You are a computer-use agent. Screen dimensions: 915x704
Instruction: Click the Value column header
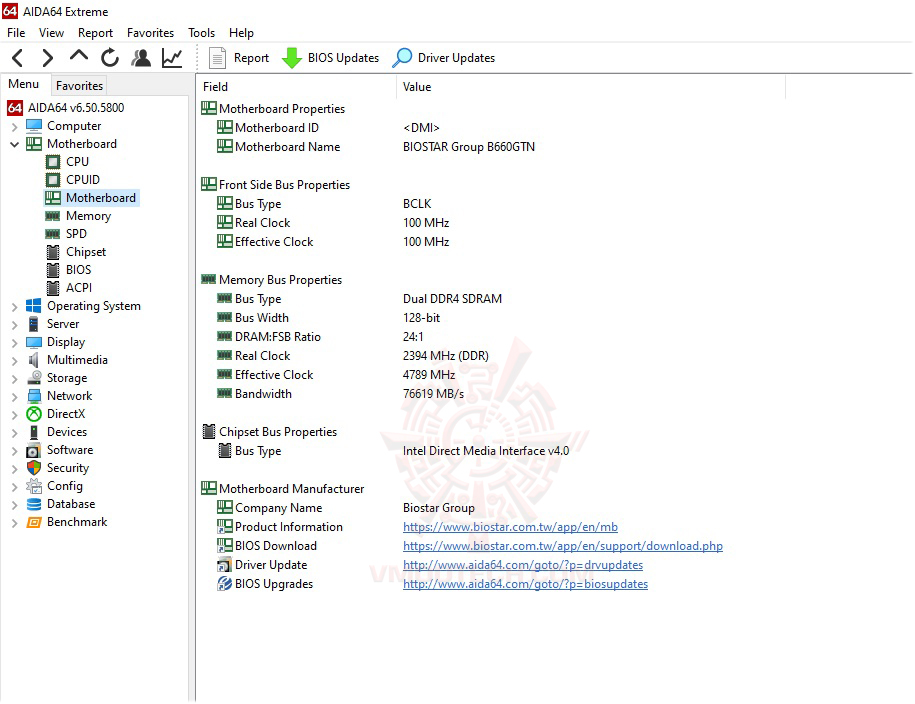[591, 86]
